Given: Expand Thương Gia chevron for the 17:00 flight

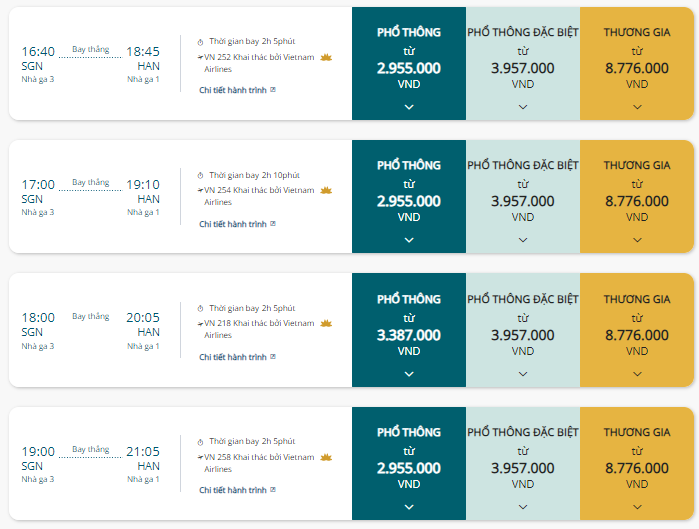Looking at the screenshot, I should (637, 240).
